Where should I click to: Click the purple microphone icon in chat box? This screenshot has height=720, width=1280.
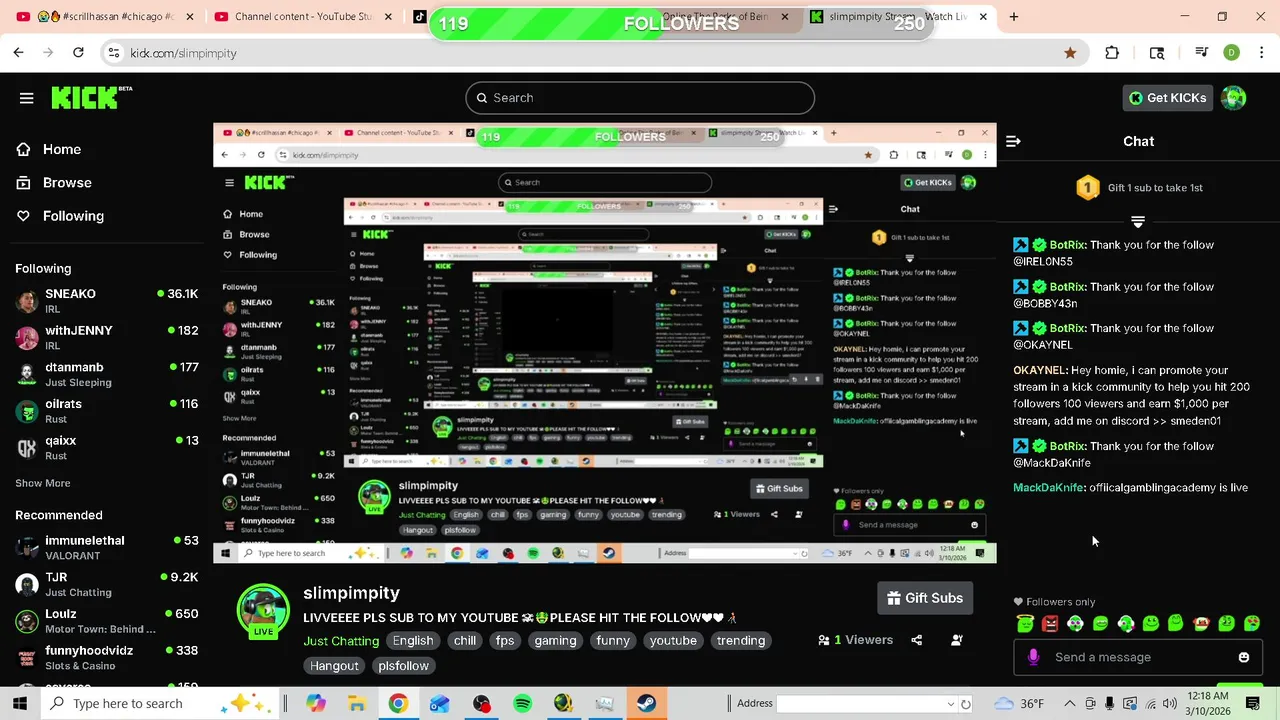[1033, 657]
